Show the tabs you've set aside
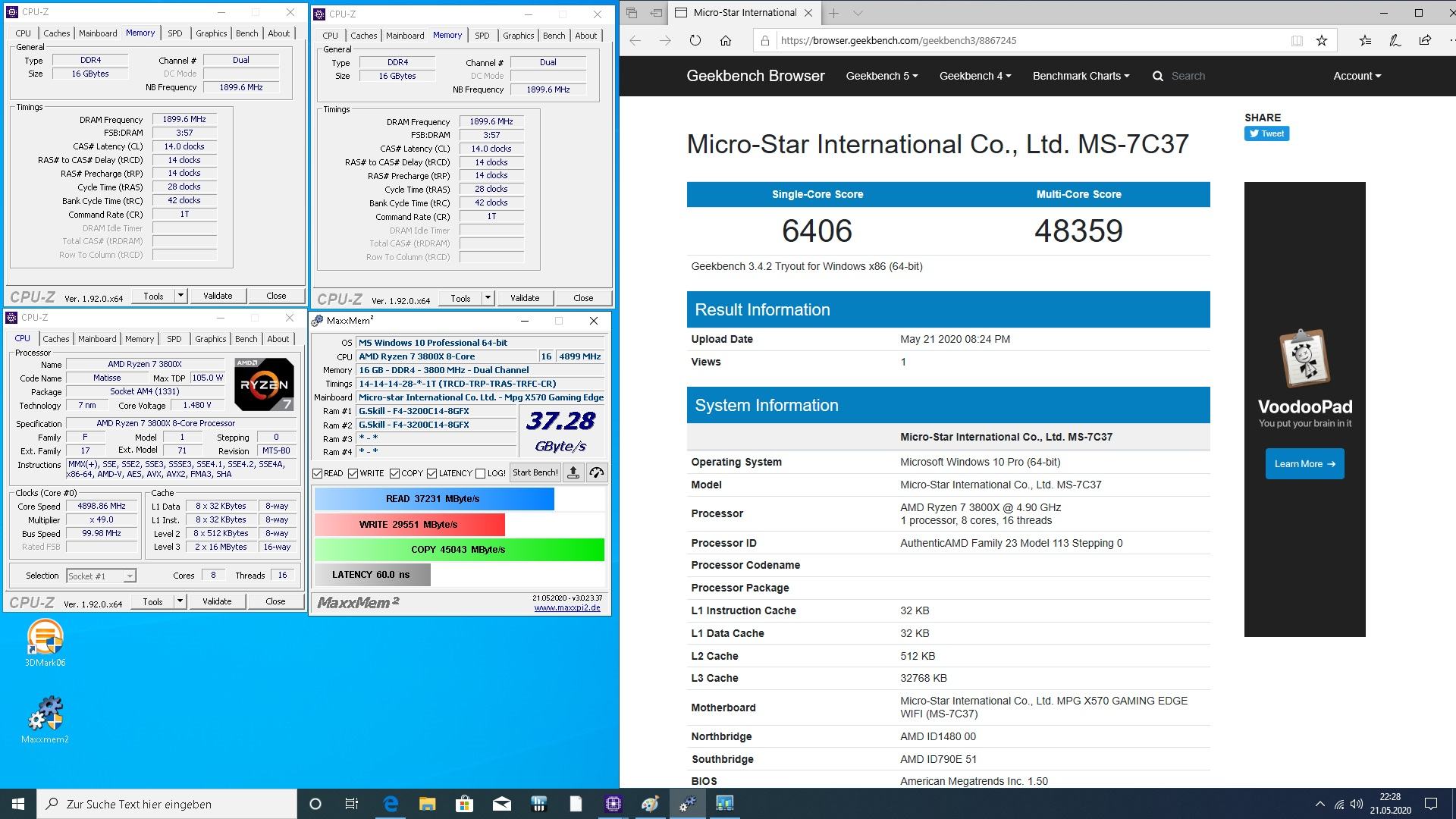1456x819 pixels. point(632,13)
